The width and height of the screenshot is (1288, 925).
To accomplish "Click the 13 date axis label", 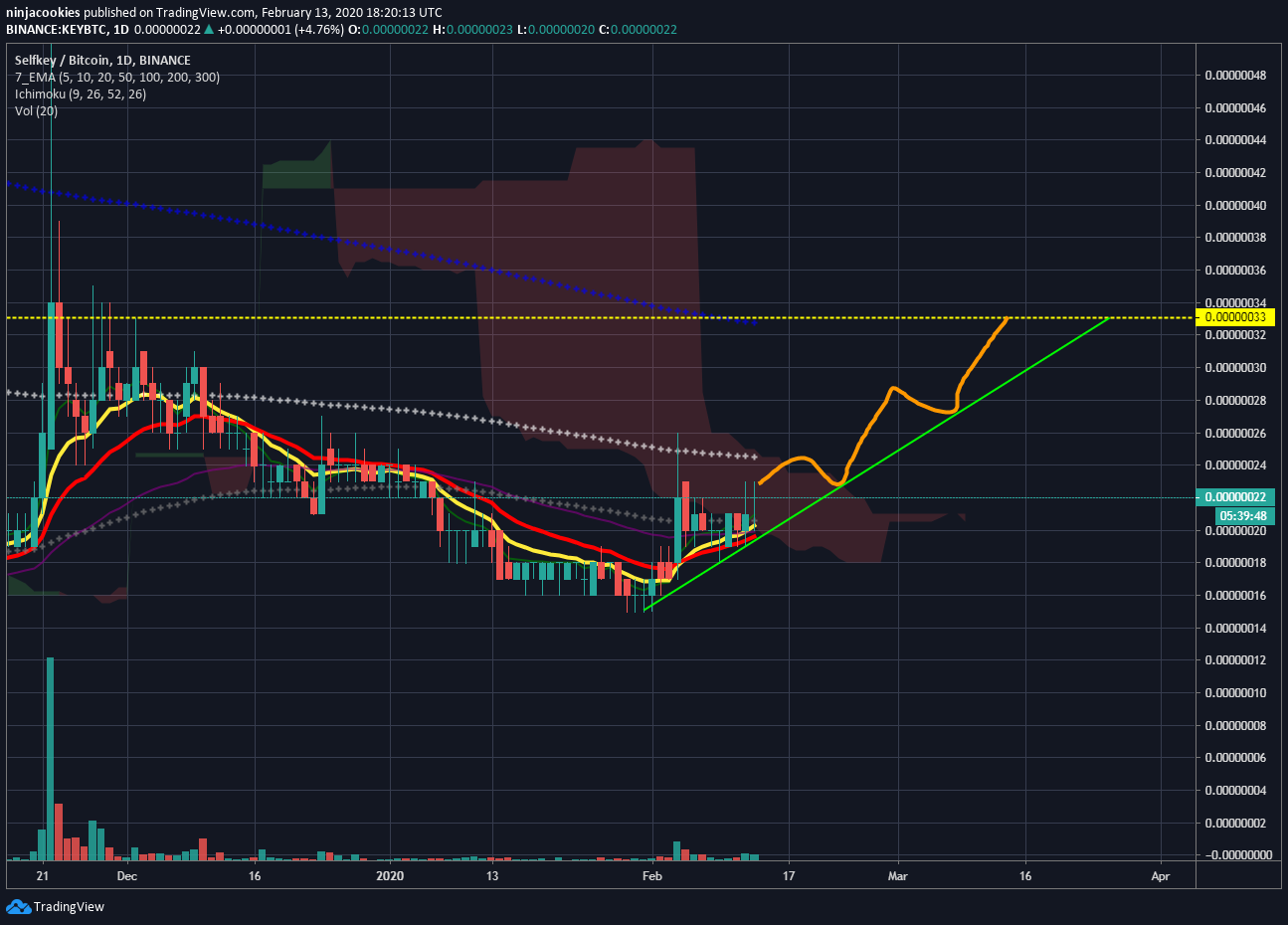I will coord(492,876).
